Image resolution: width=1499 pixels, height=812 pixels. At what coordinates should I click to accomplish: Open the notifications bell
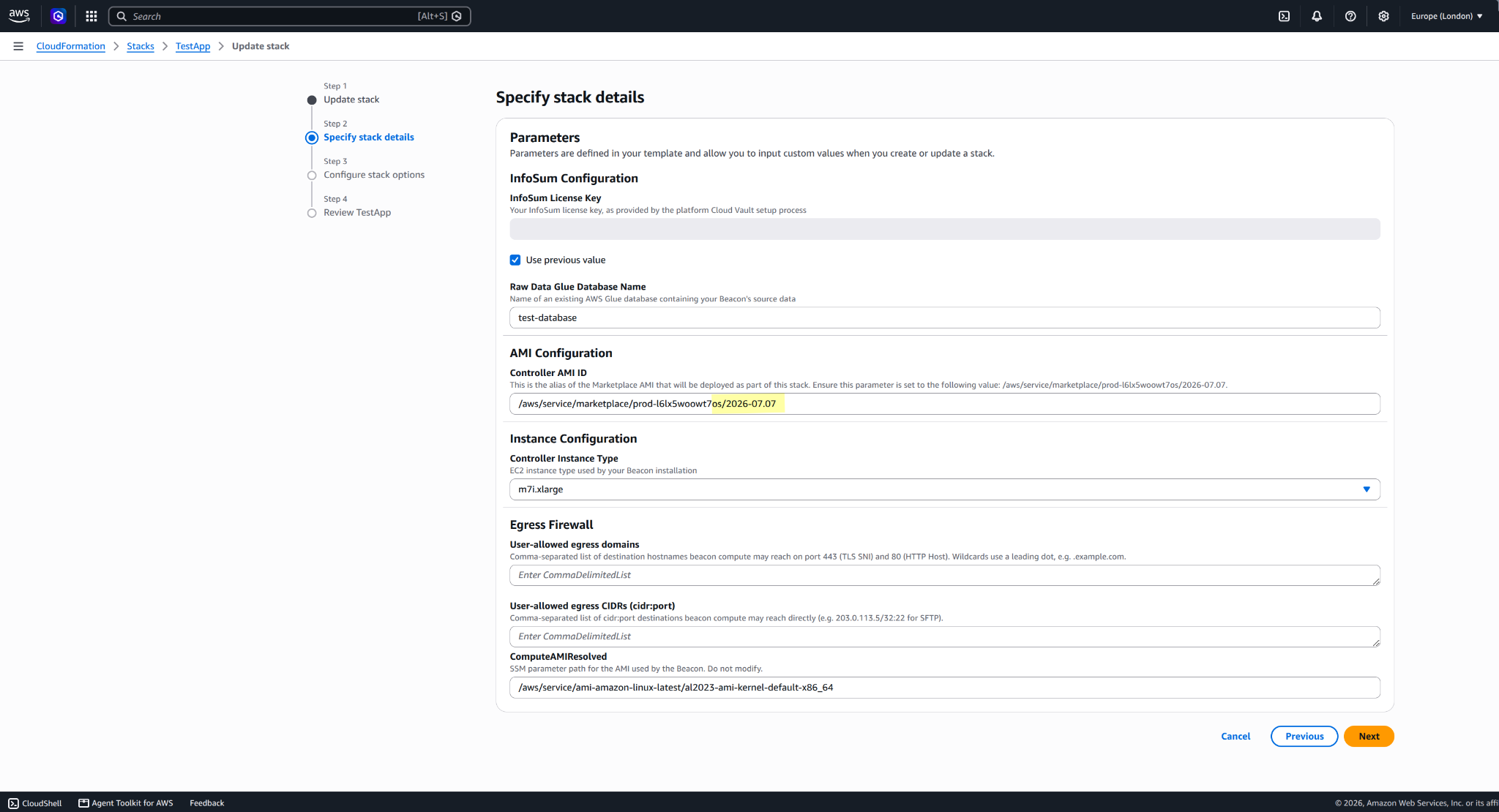[x=1317, y=16]
